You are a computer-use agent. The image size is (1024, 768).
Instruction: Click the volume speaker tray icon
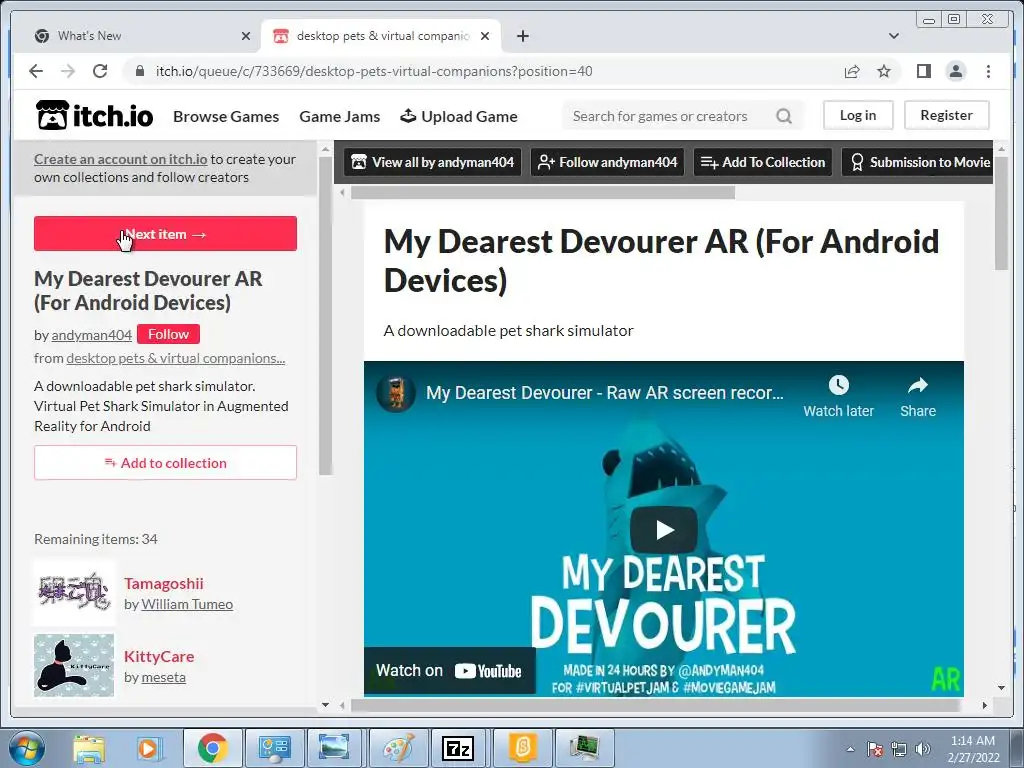[x=923, y=748]
